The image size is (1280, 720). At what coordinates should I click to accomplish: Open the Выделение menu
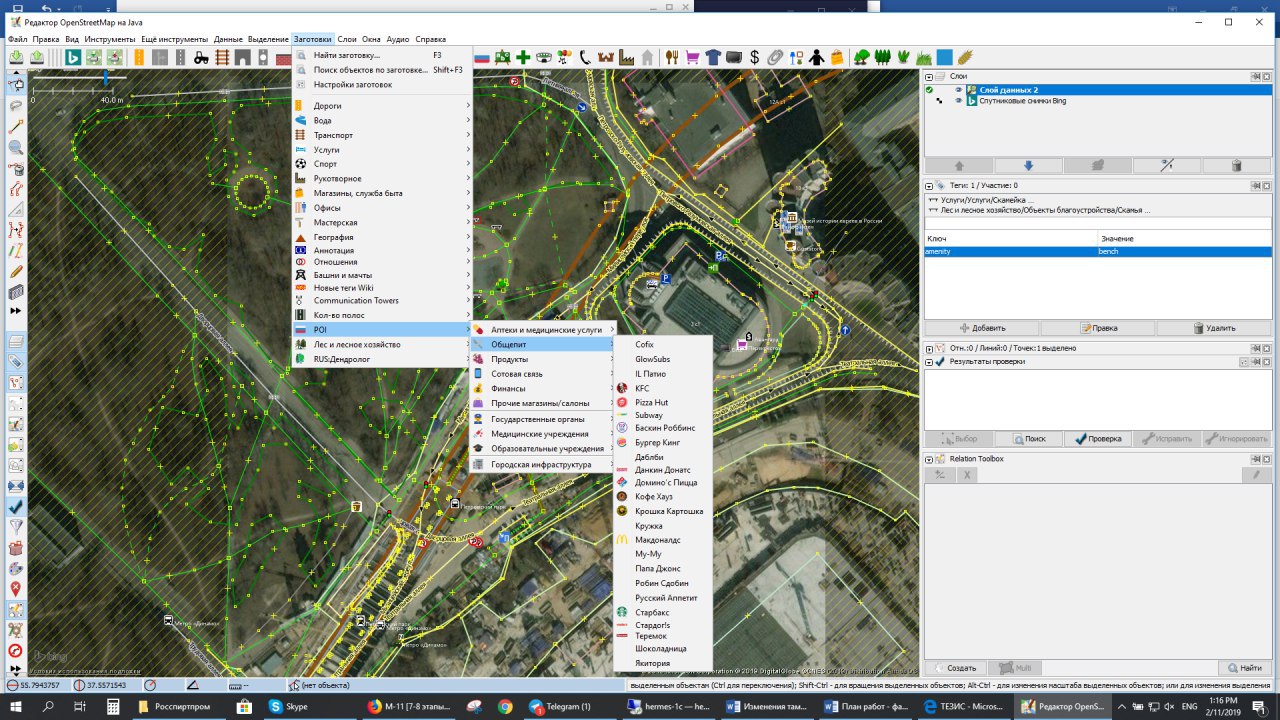(268, 39)
